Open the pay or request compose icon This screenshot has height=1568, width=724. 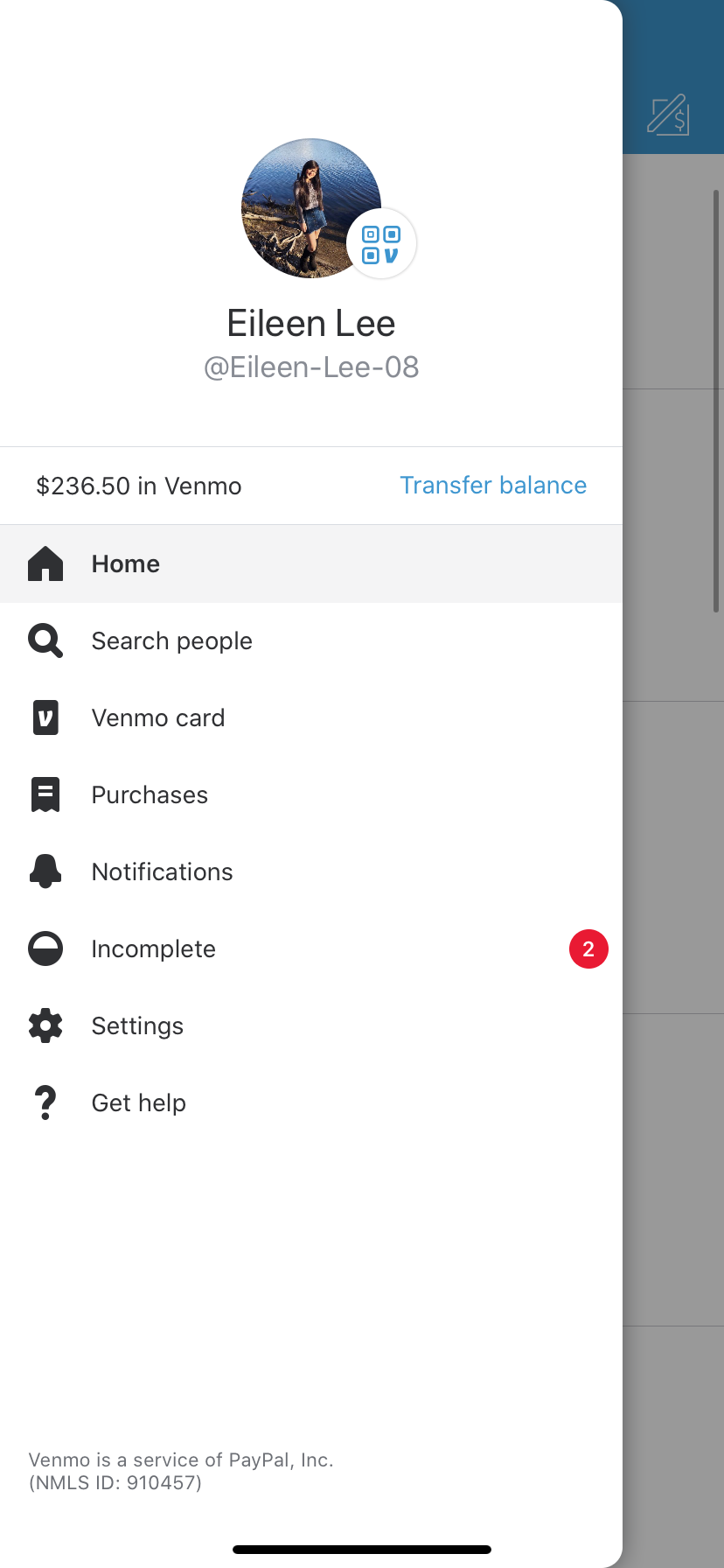coord(669,115)
